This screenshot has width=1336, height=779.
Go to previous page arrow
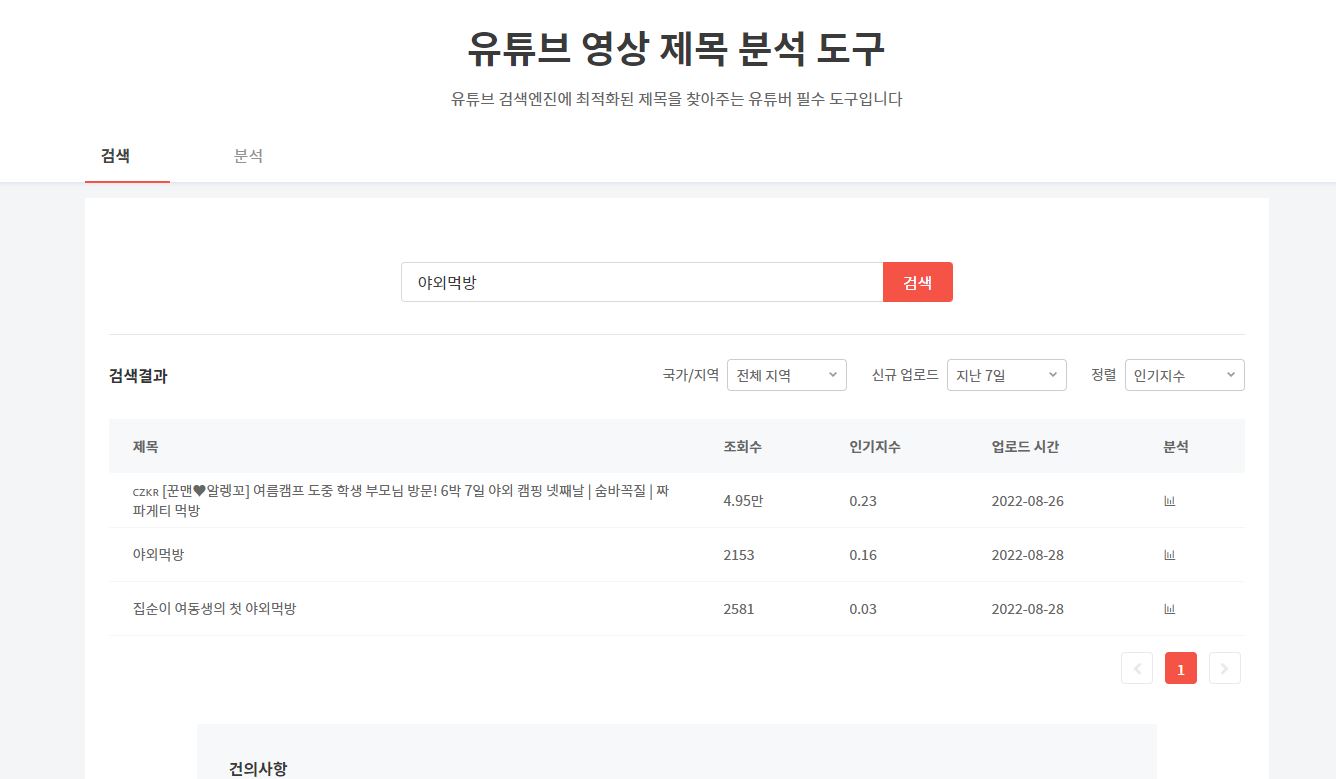(1137, 669)
